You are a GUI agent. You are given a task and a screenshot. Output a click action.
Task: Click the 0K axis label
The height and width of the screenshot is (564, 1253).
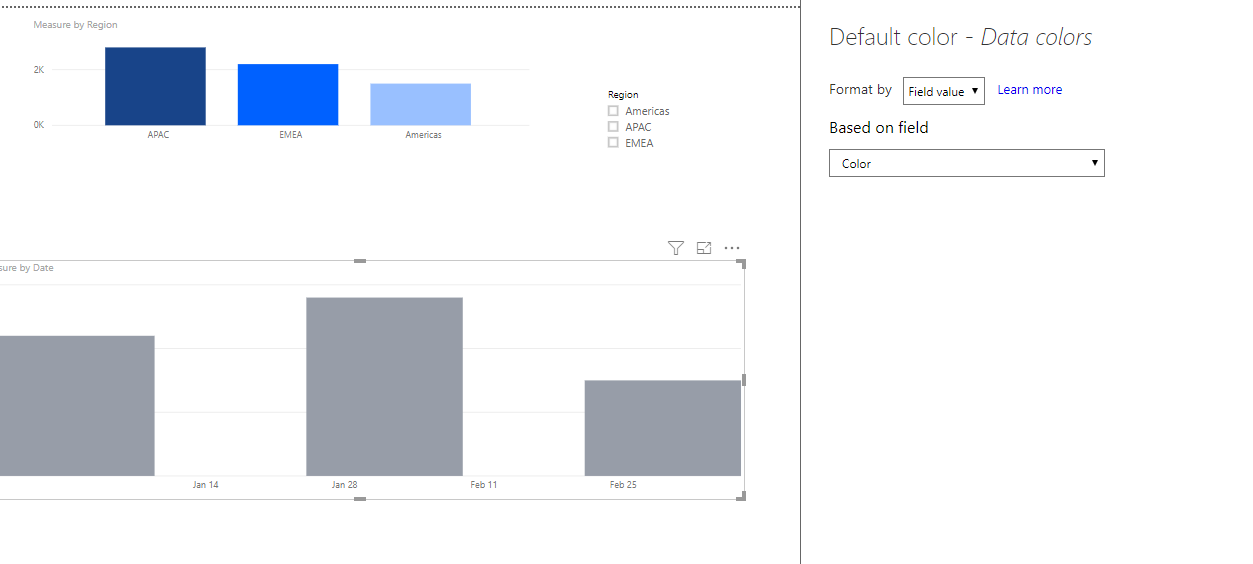pos(39,125)
